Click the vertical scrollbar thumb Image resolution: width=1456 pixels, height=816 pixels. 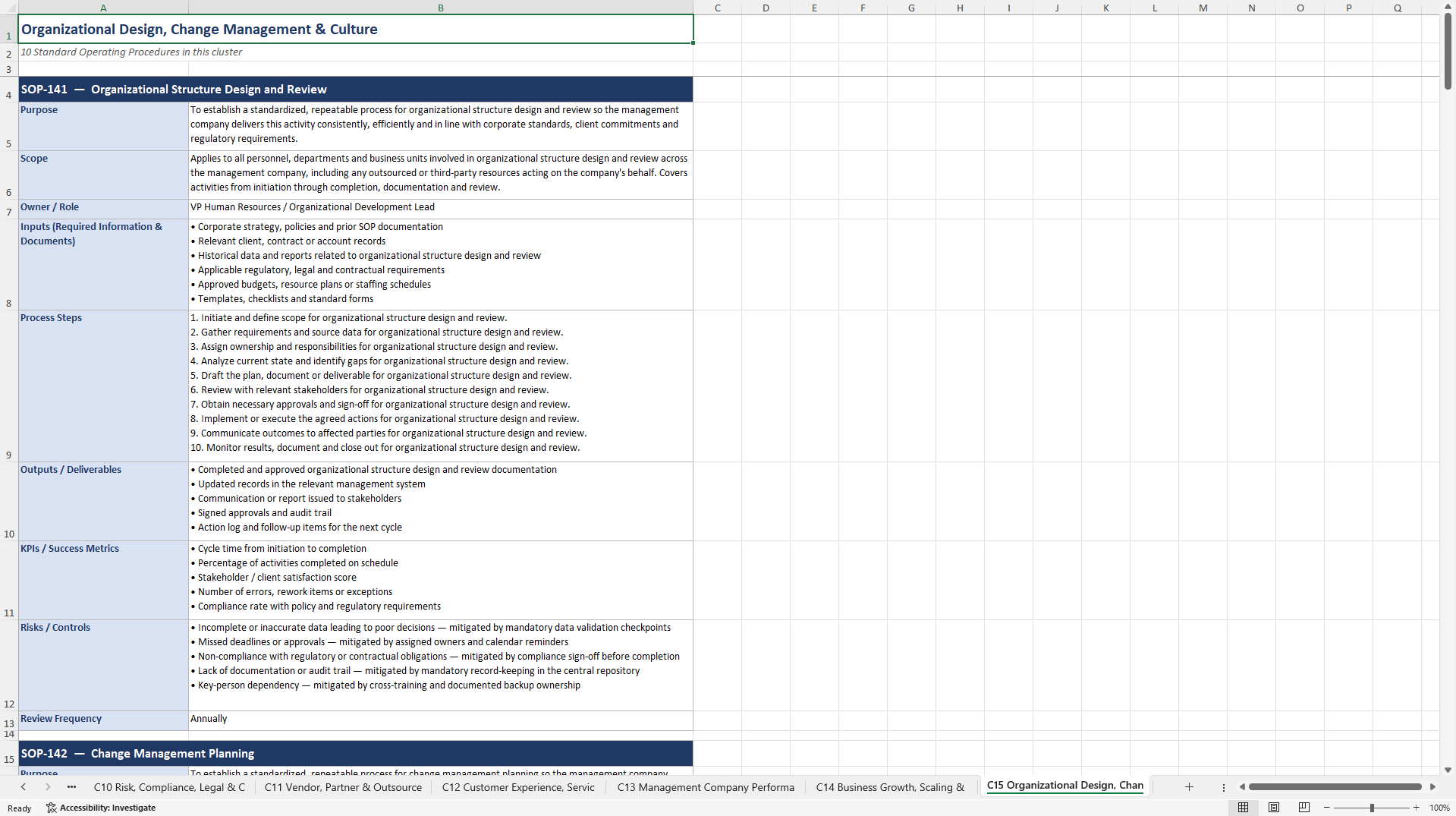tap(1448, 51)
